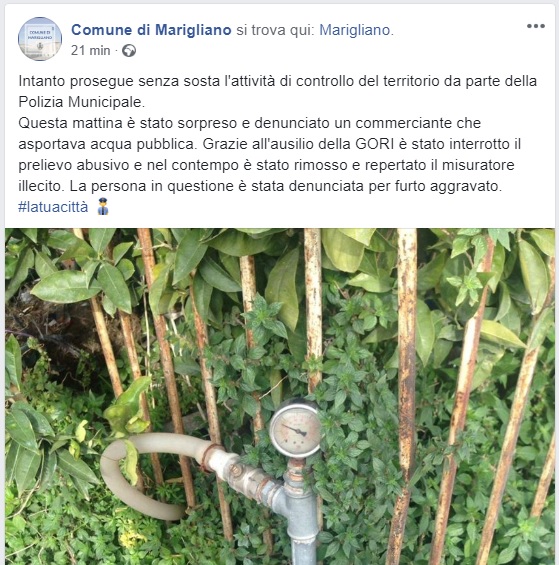Click the words Polizia Municipale in post

[x=81, y=102]
